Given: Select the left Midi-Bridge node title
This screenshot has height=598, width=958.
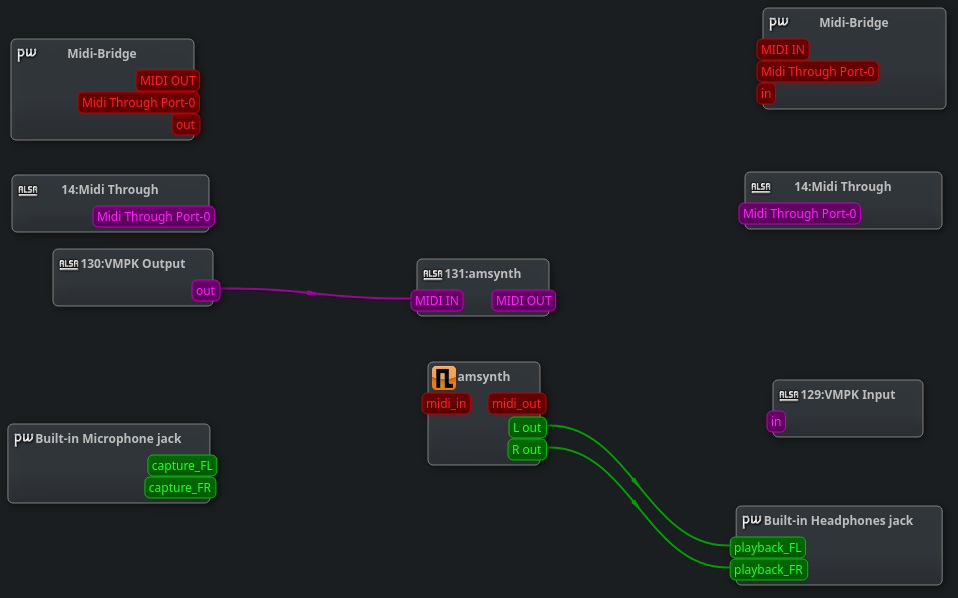Looking at the screenshot, I should point(102,54).
